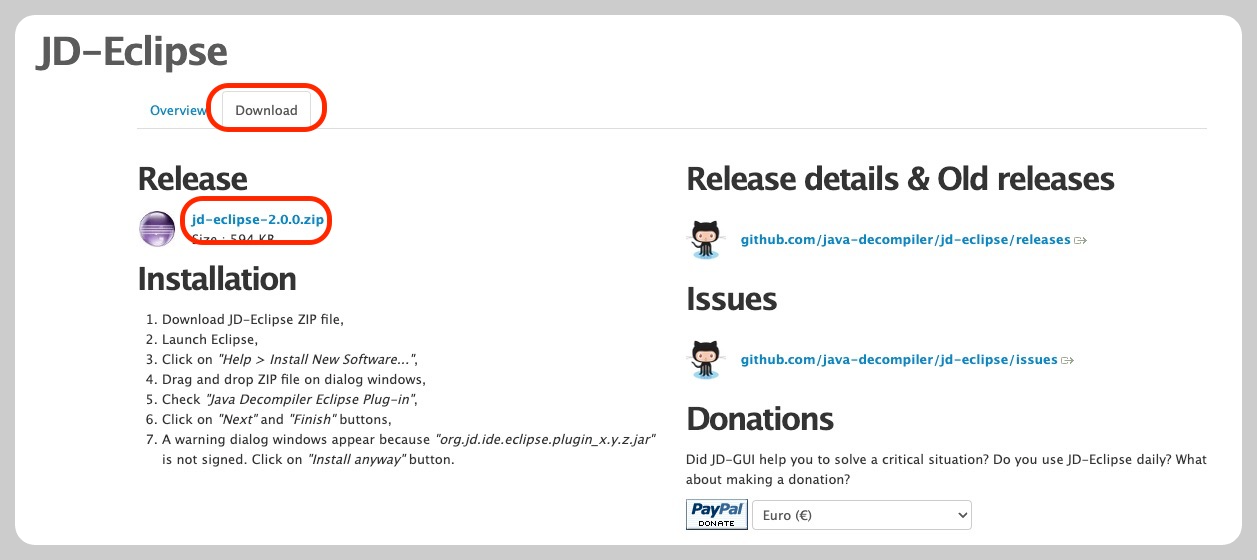Click the external link arrow after issues URL
1257x560 pixels.
1067,360
